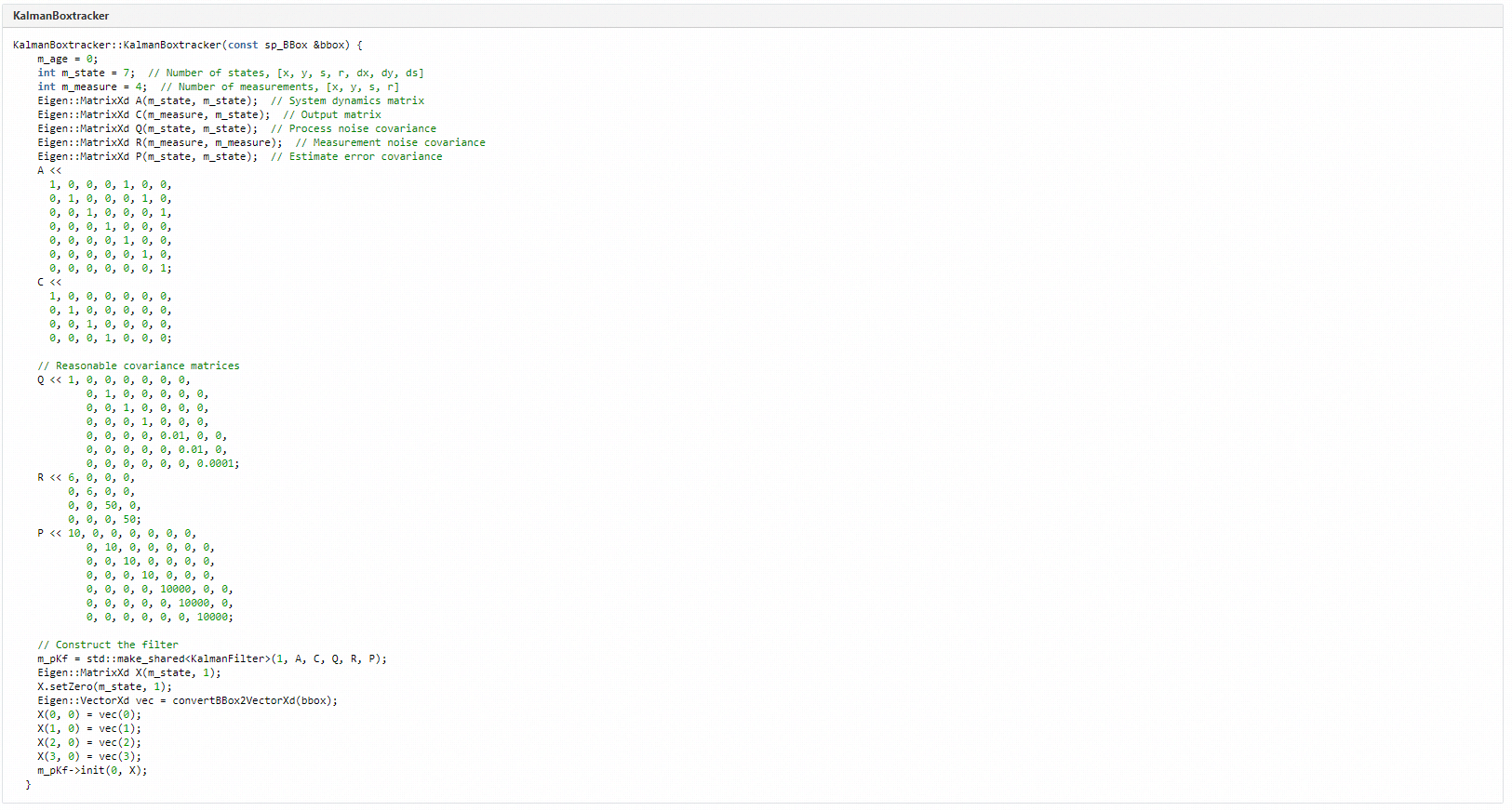Click the int m_state = 7 declaration
1512x811 pixels.
[86, 73]
